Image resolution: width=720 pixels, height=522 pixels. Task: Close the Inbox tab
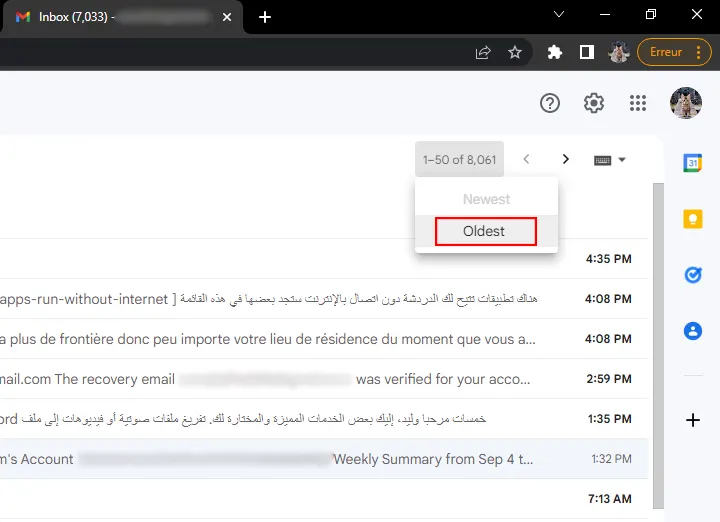[227, 17]
